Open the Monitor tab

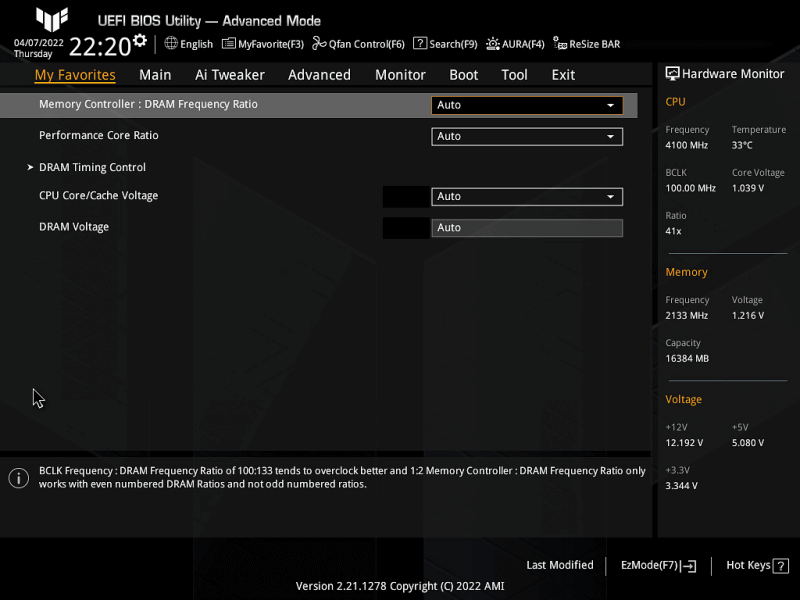(400, 75)
